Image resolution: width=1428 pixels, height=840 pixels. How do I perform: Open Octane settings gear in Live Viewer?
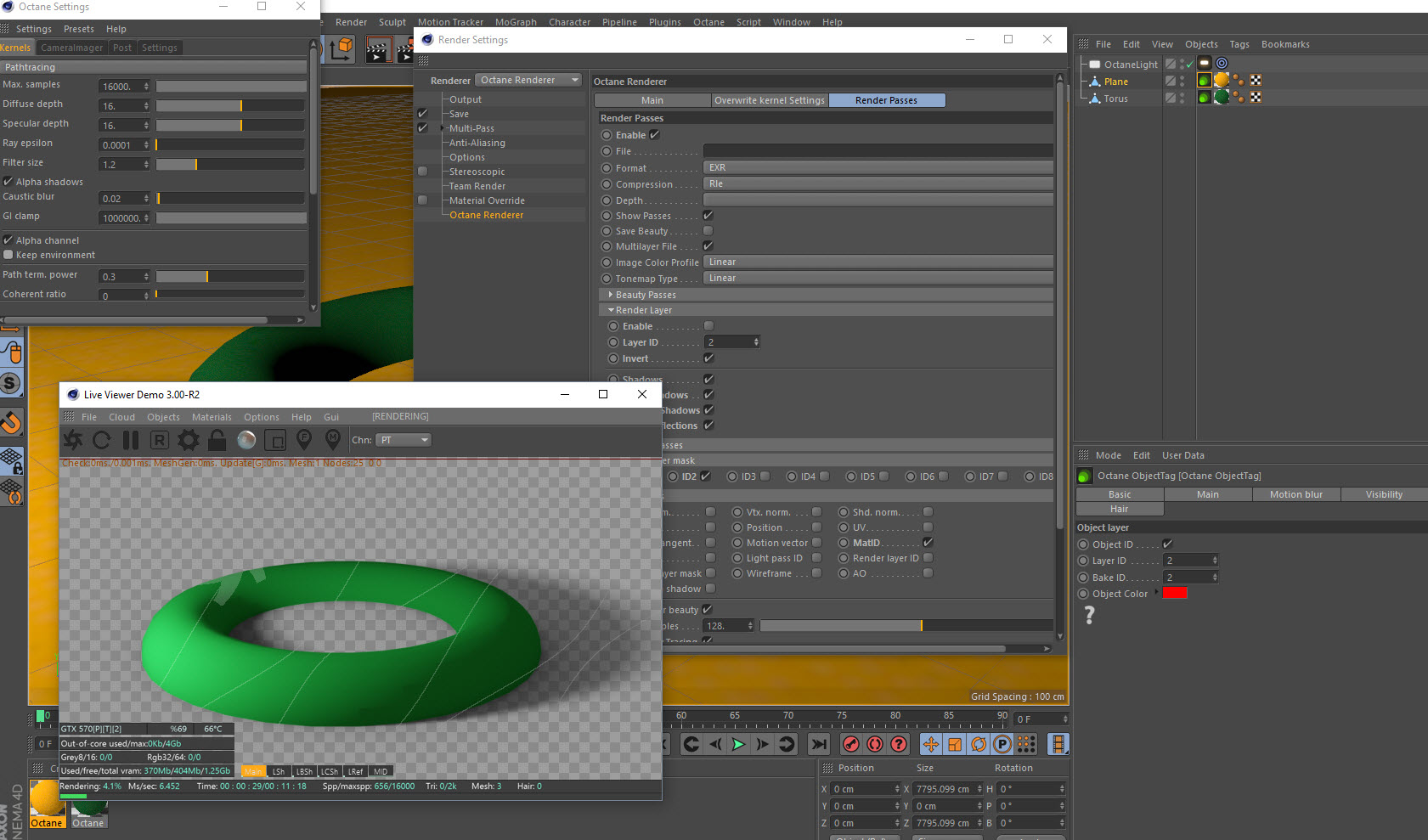(x=188, y=440)
